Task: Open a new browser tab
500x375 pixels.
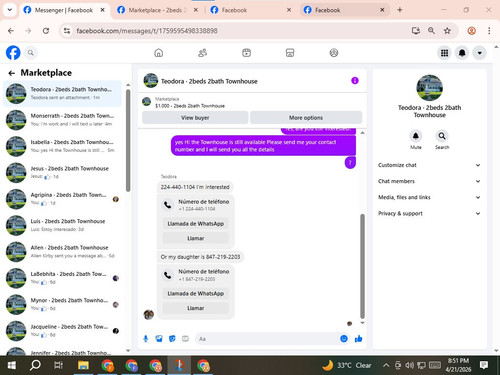Action: (x=400, y=10)
